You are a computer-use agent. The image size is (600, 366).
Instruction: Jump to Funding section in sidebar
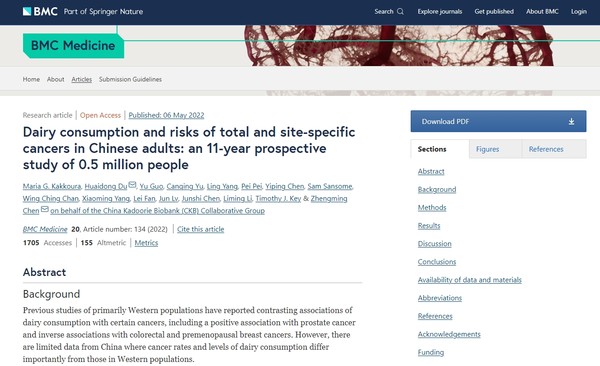[x=431, y=352]
